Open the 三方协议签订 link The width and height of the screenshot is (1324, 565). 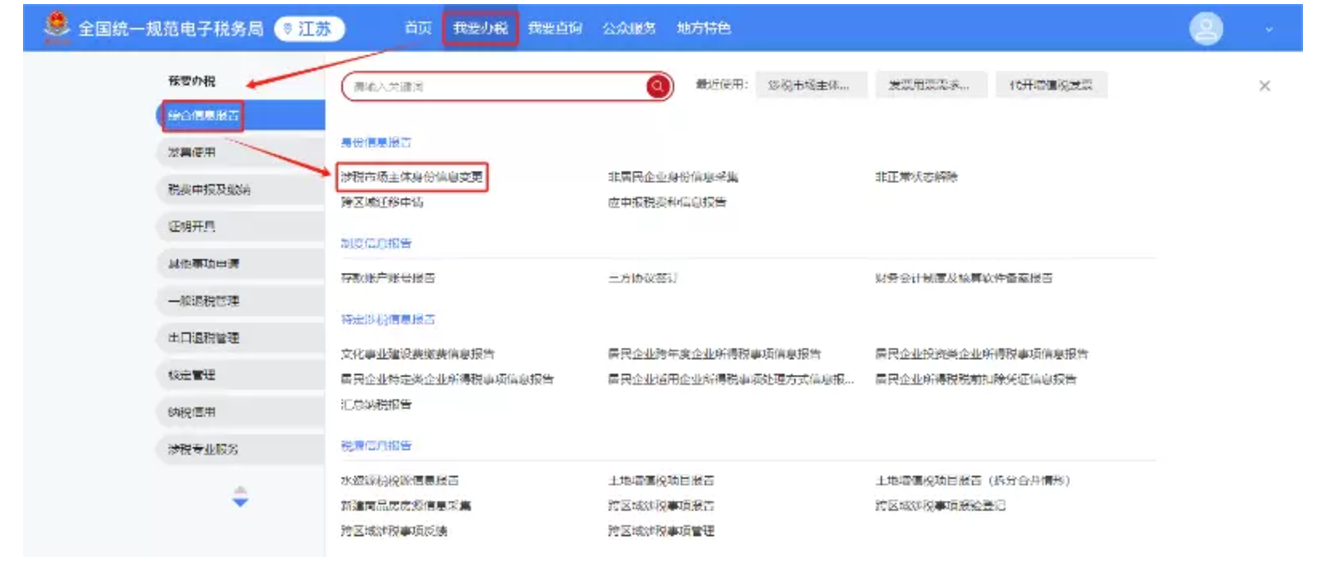[x=642, y=278]
